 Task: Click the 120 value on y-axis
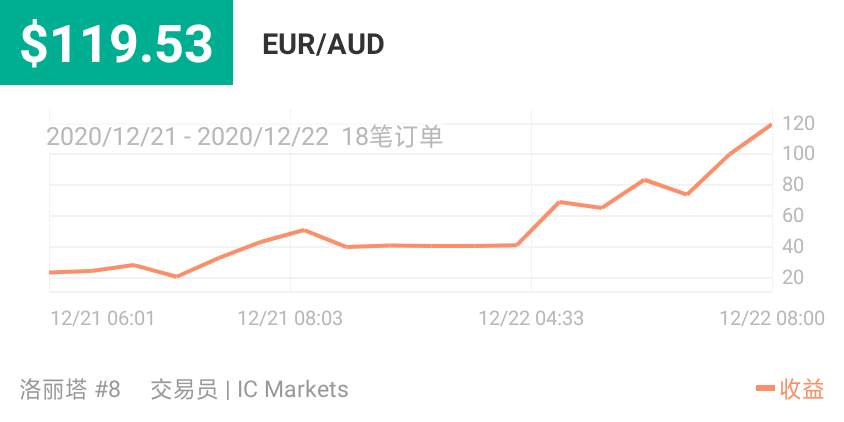pyautogui.click(x=798, y=123)
